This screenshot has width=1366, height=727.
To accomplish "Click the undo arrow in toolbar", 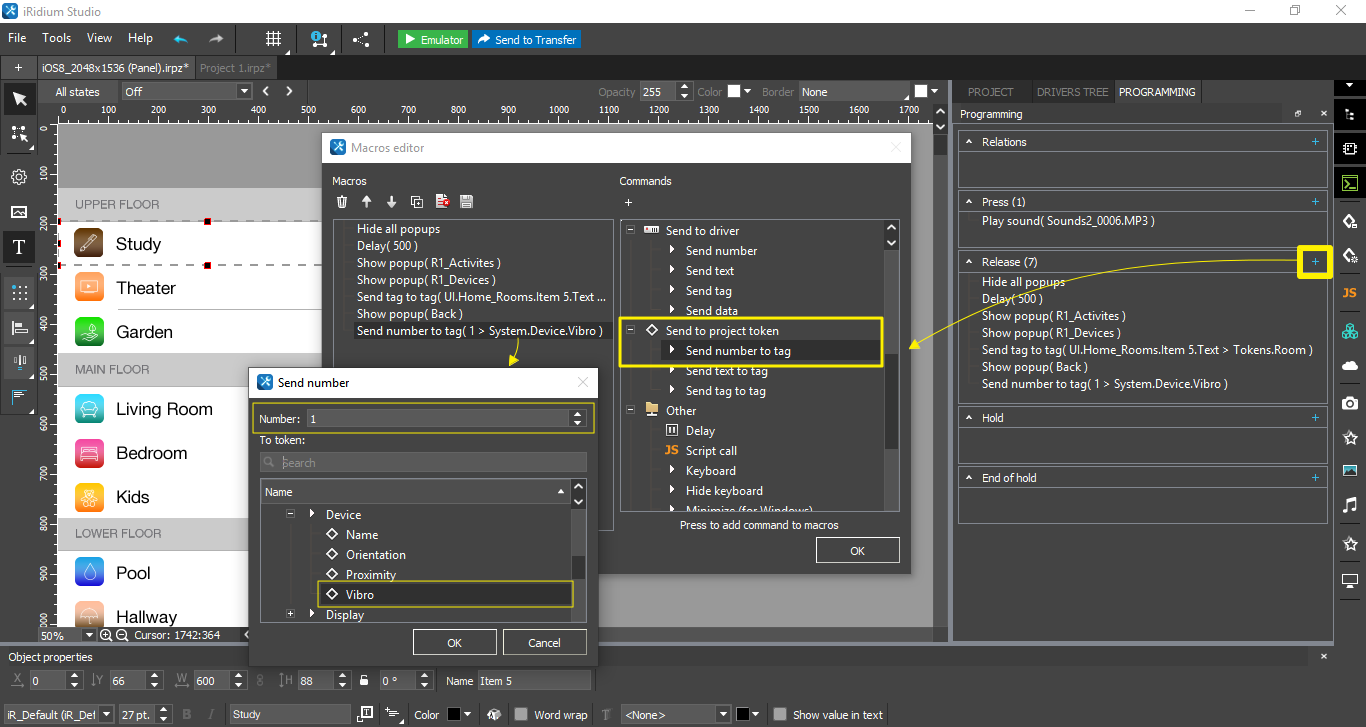I will 180,39.
